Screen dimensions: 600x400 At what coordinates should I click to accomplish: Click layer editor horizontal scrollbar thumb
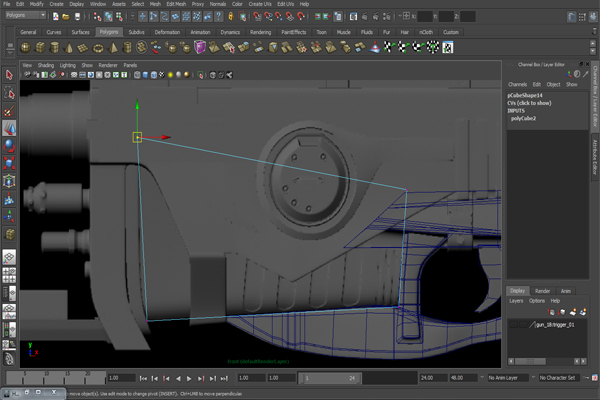point(530,361)
